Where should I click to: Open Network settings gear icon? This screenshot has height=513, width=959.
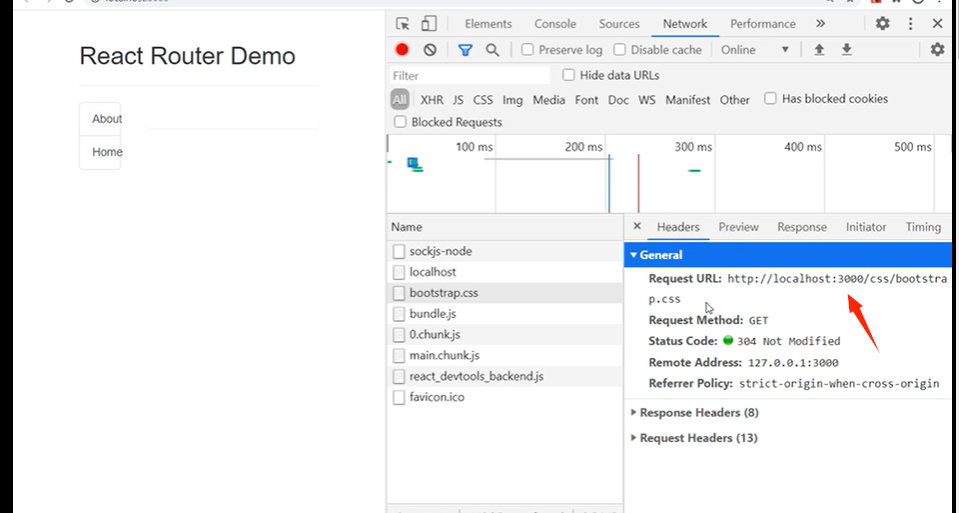coord(937,50)
